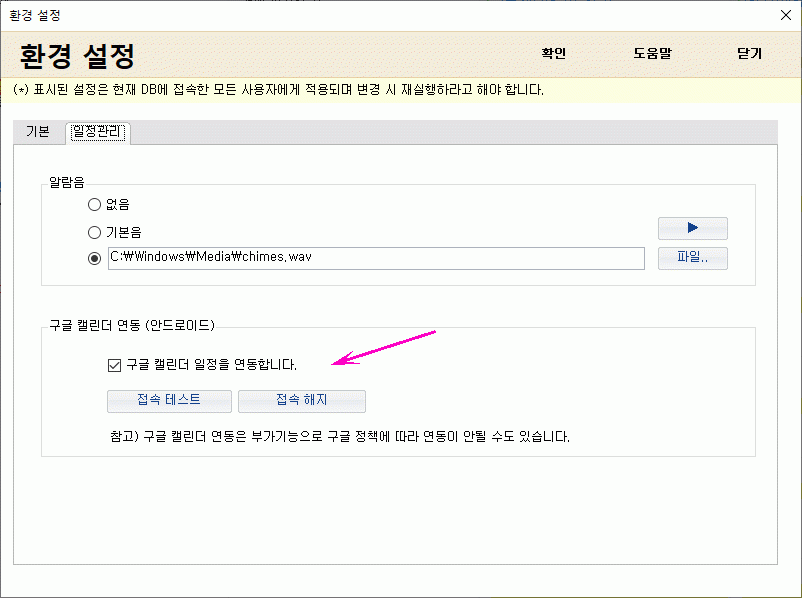Click the (*) 표시된 설정은 notice text
This screenshot has height=598, width=802.
[278, 90]
